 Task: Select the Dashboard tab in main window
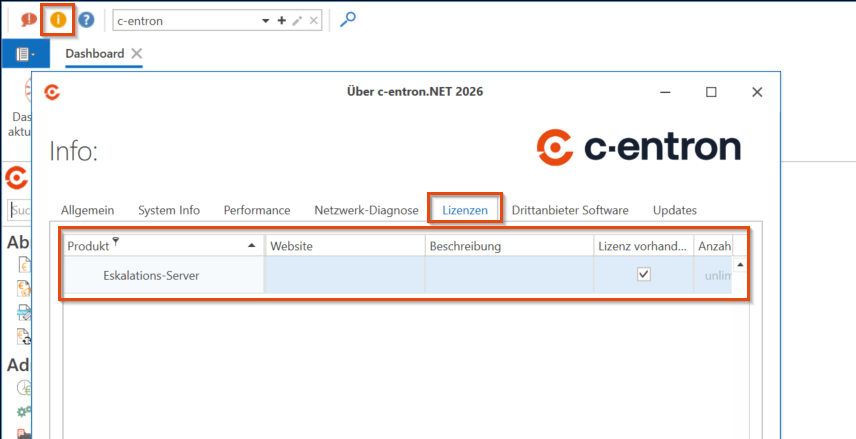95,54
